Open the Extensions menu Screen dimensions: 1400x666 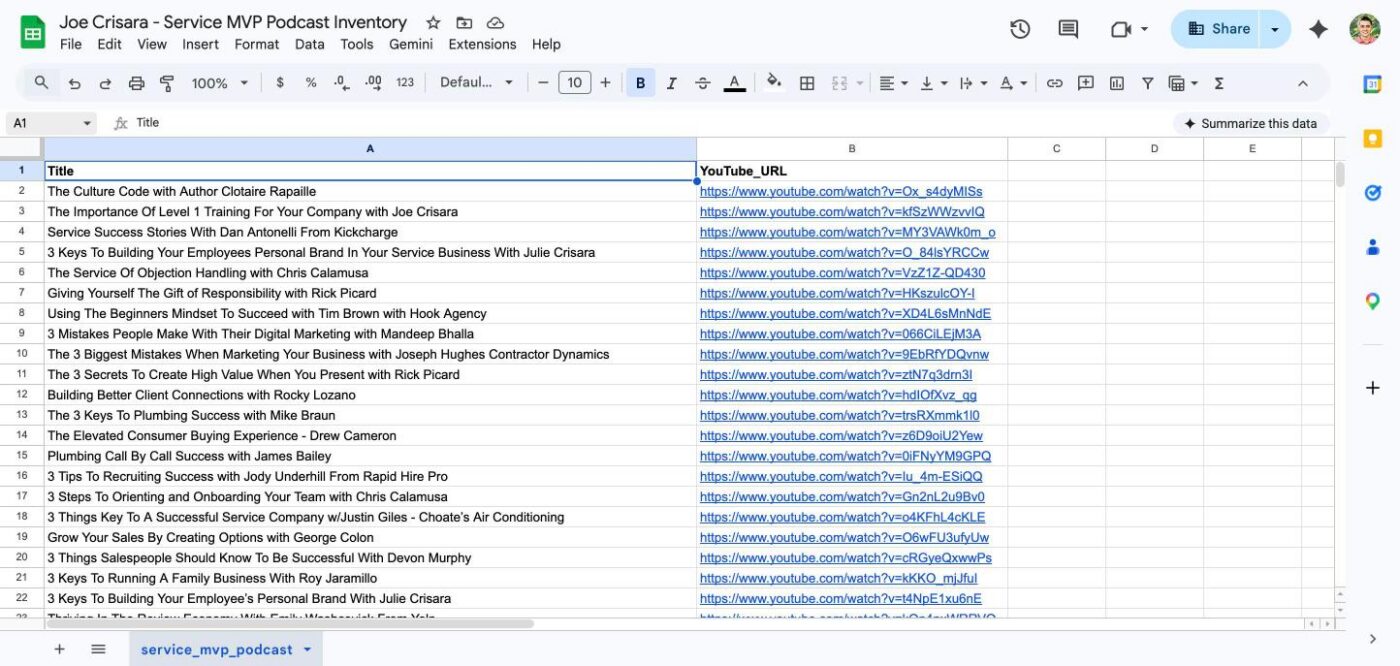coord(482,44)
